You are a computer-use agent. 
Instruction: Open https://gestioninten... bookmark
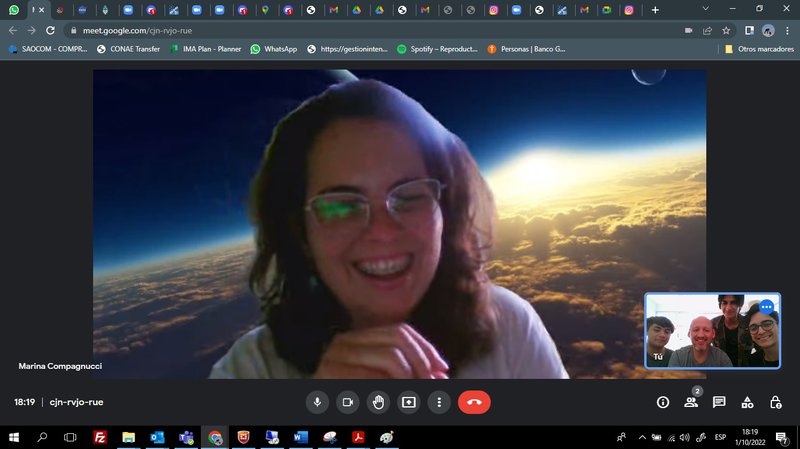[347, 49]
